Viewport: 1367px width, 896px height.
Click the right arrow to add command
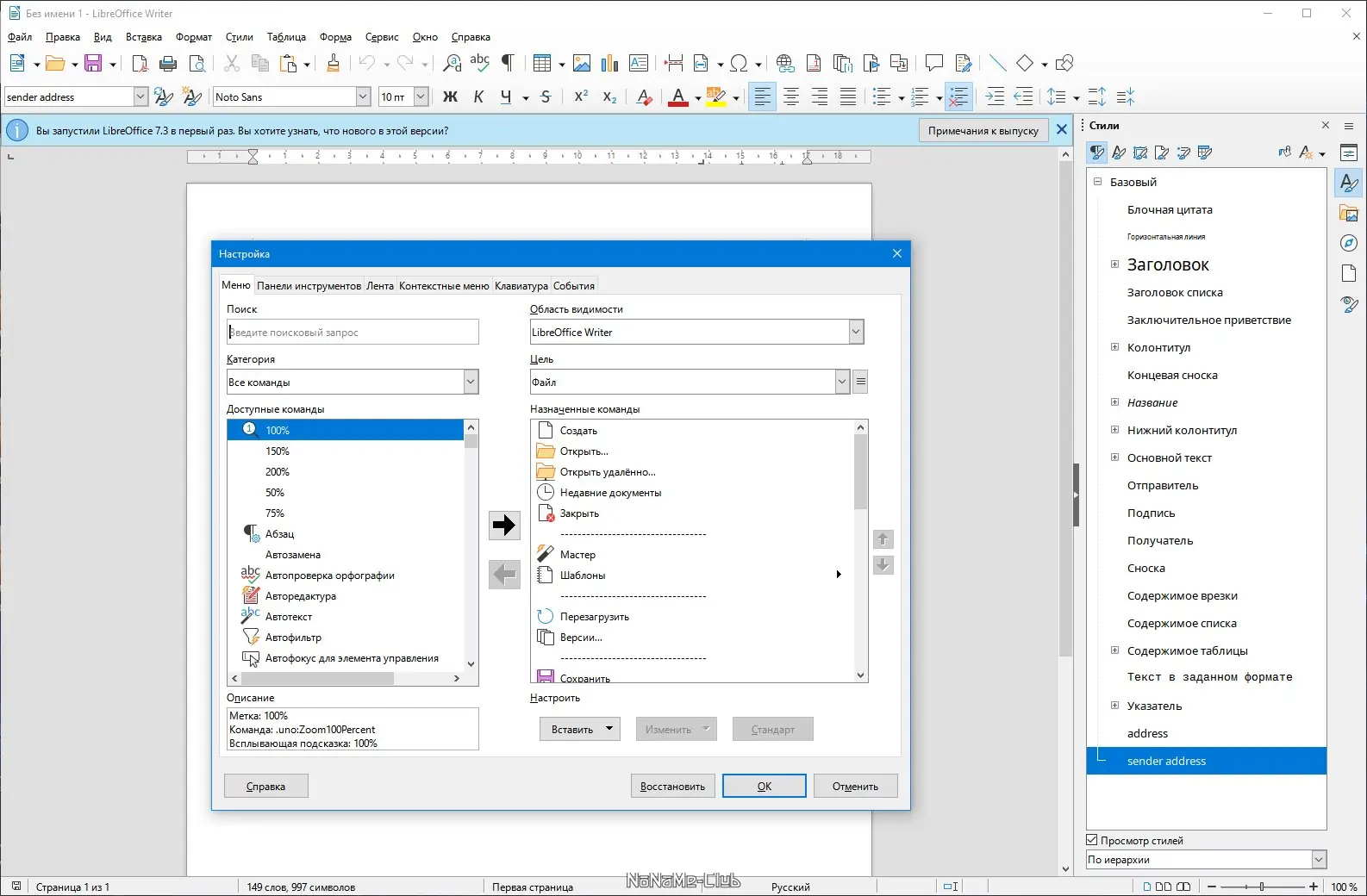(x=504, y=526)
